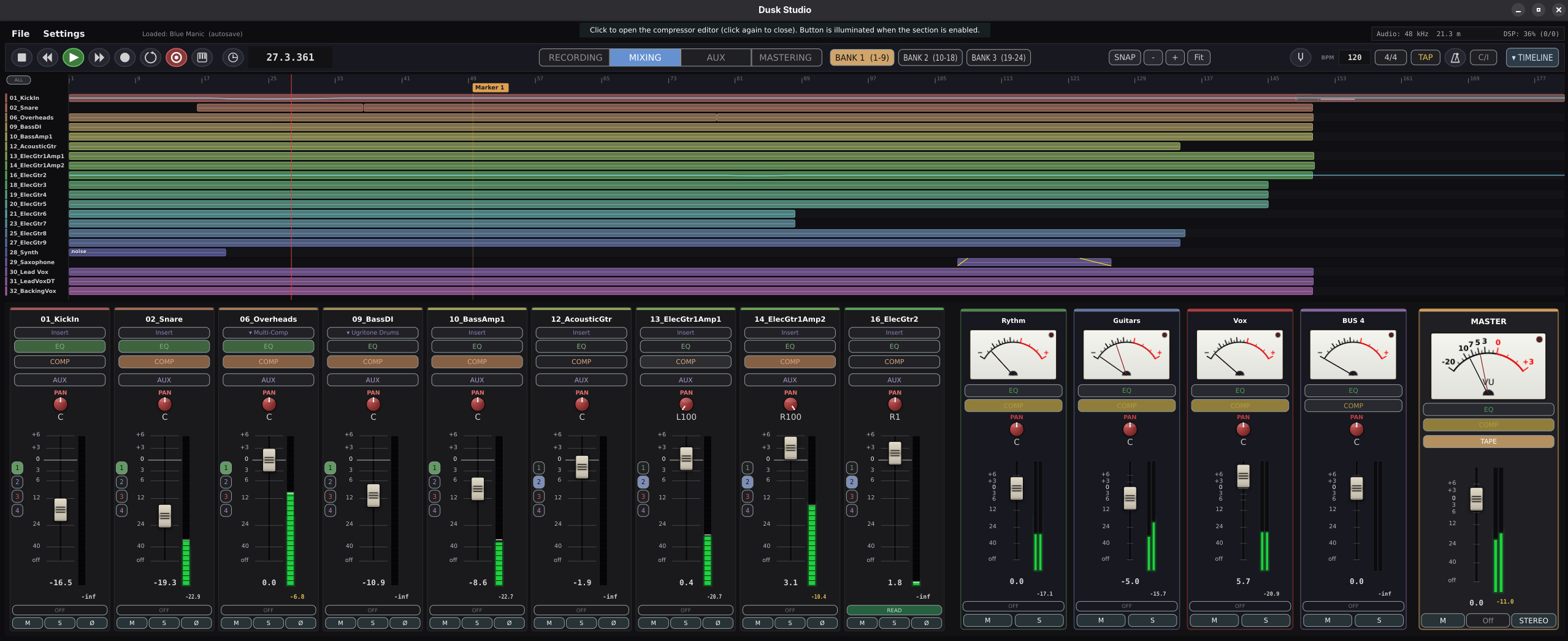Viewport: 1568px width, 641px height.
Task: Invert phase on the 06_Overheads channel
Action: pos(300,623)
